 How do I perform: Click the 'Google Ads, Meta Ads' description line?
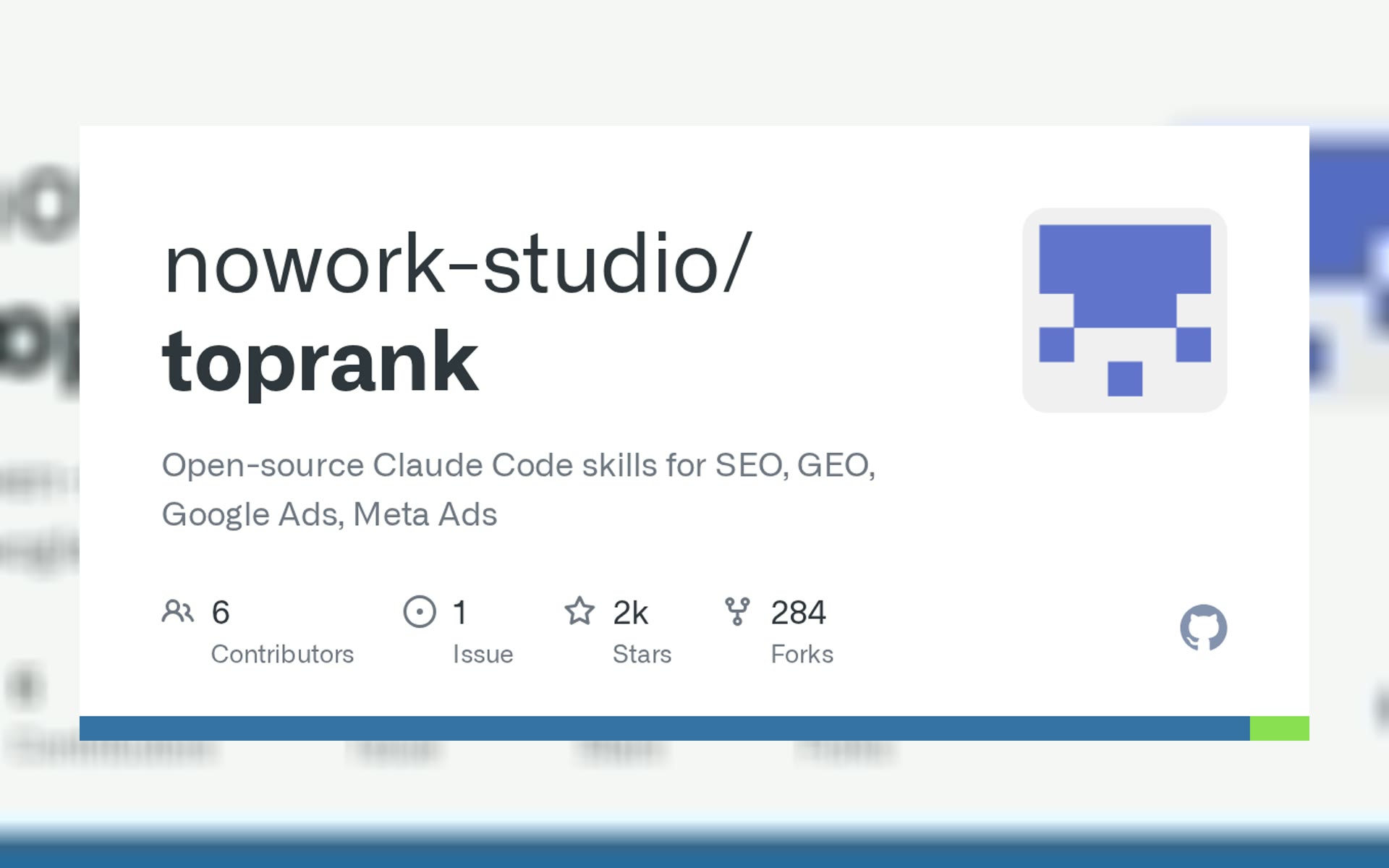coord(329,515)
